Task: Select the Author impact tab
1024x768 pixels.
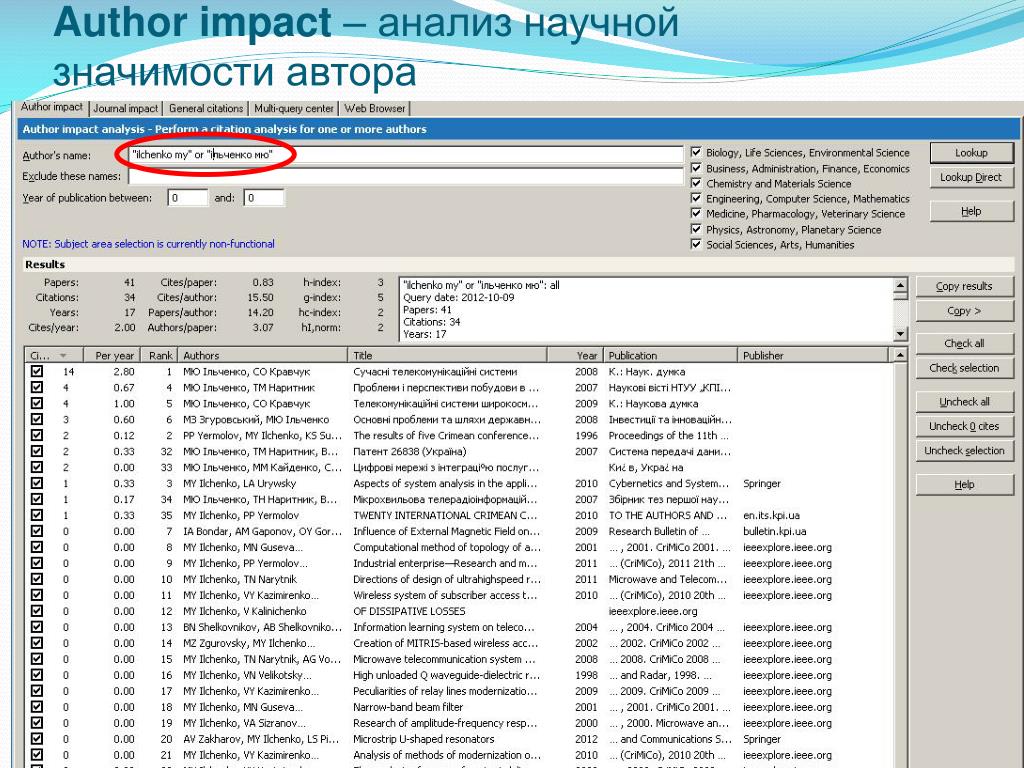Action: (x=52, y=107)
